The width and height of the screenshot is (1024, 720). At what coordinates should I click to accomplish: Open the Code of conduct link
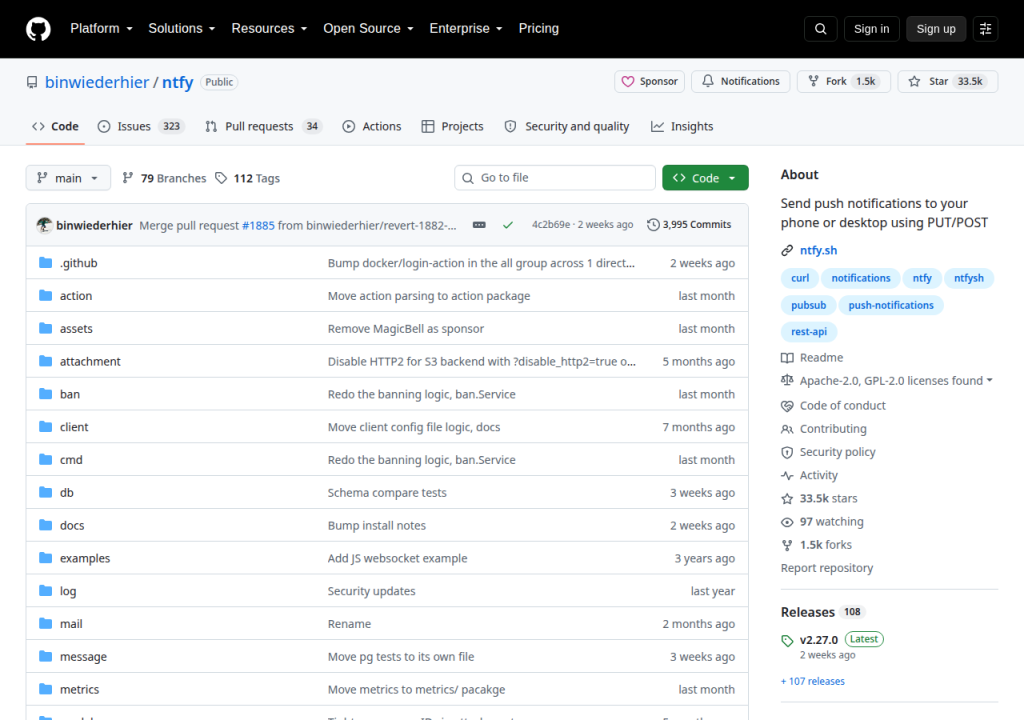pyautogui.click(x=842, y=406)
